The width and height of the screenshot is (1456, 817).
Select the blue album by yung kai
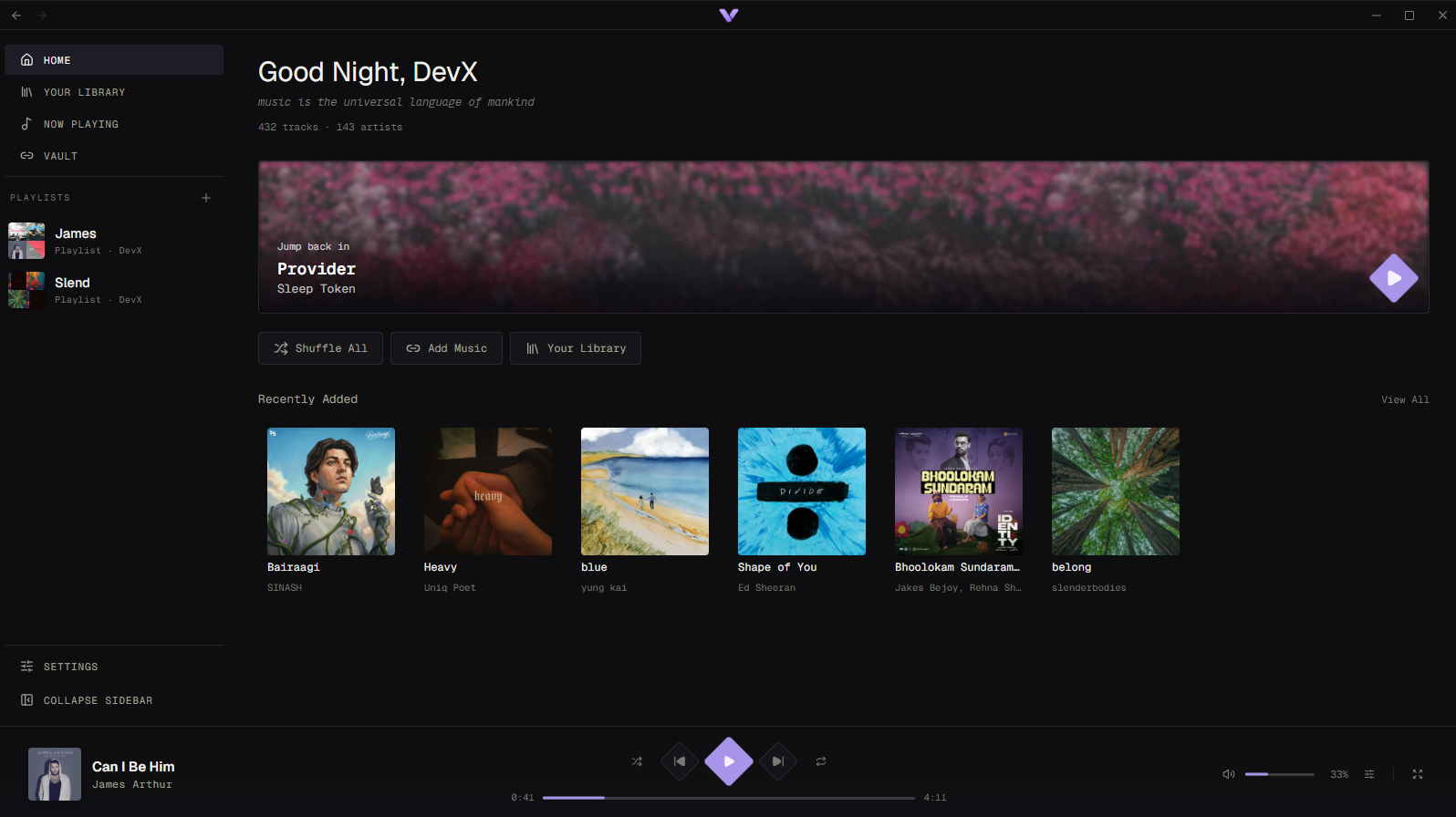645,491
